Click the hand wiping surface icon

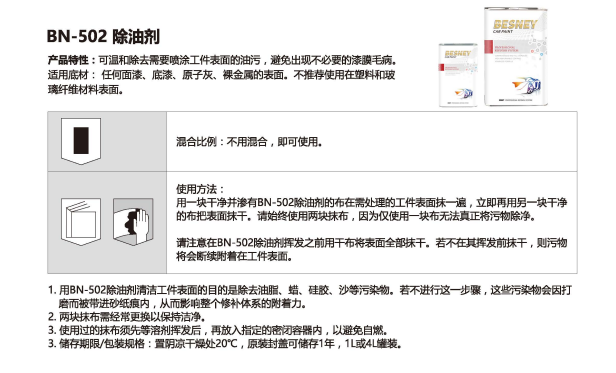133,221
